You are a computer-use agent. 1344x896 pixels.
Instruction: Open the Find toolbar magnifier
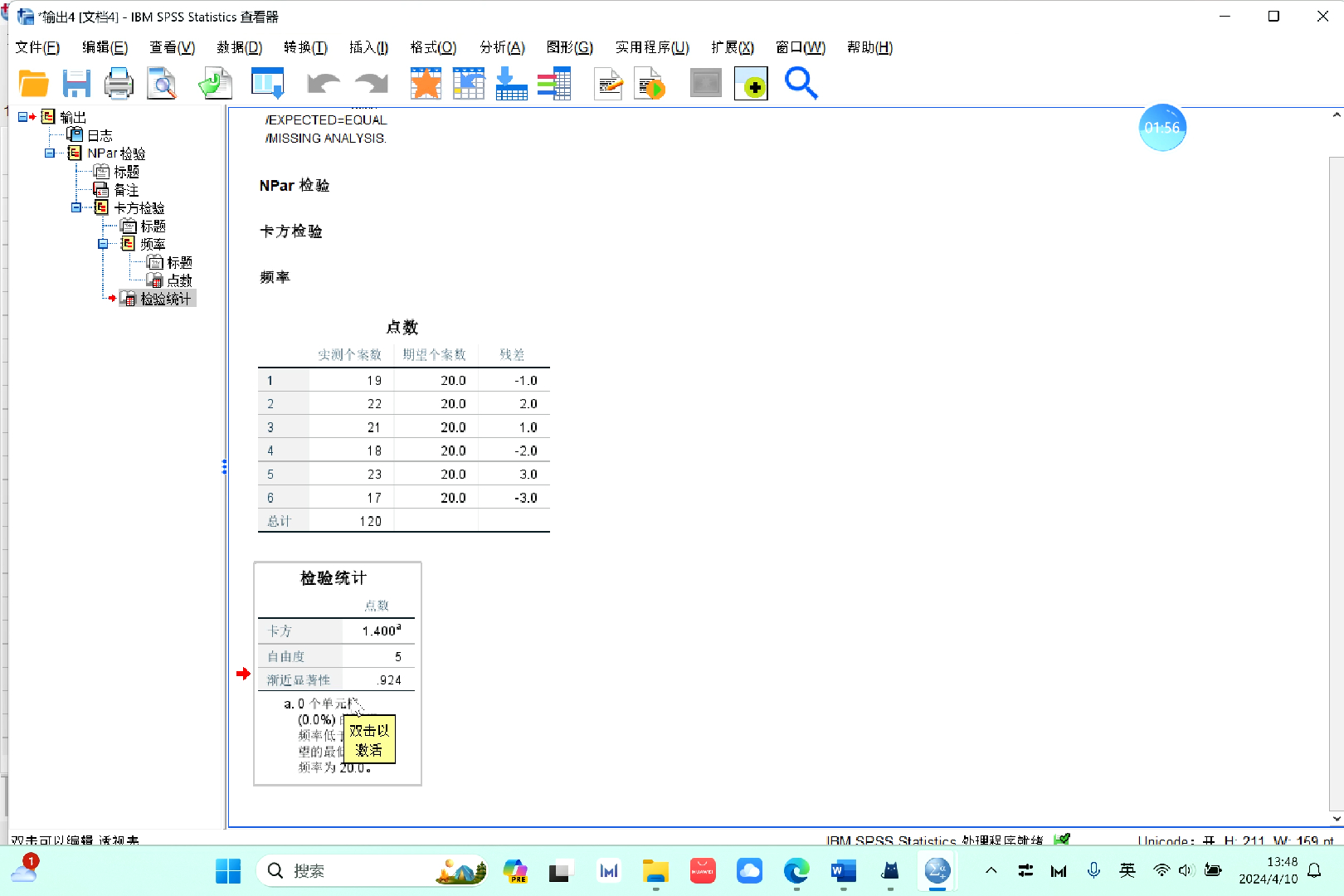800,83
